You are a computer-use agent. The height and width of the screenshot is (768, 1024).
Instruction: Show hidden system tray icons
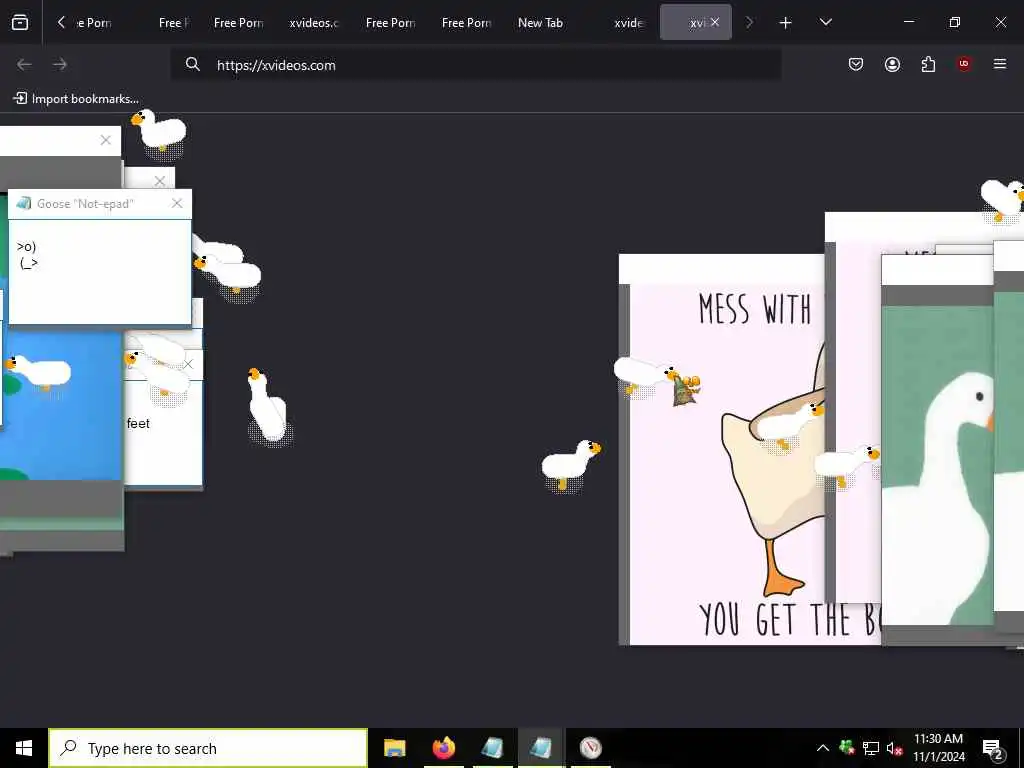[x=822, y=748]
